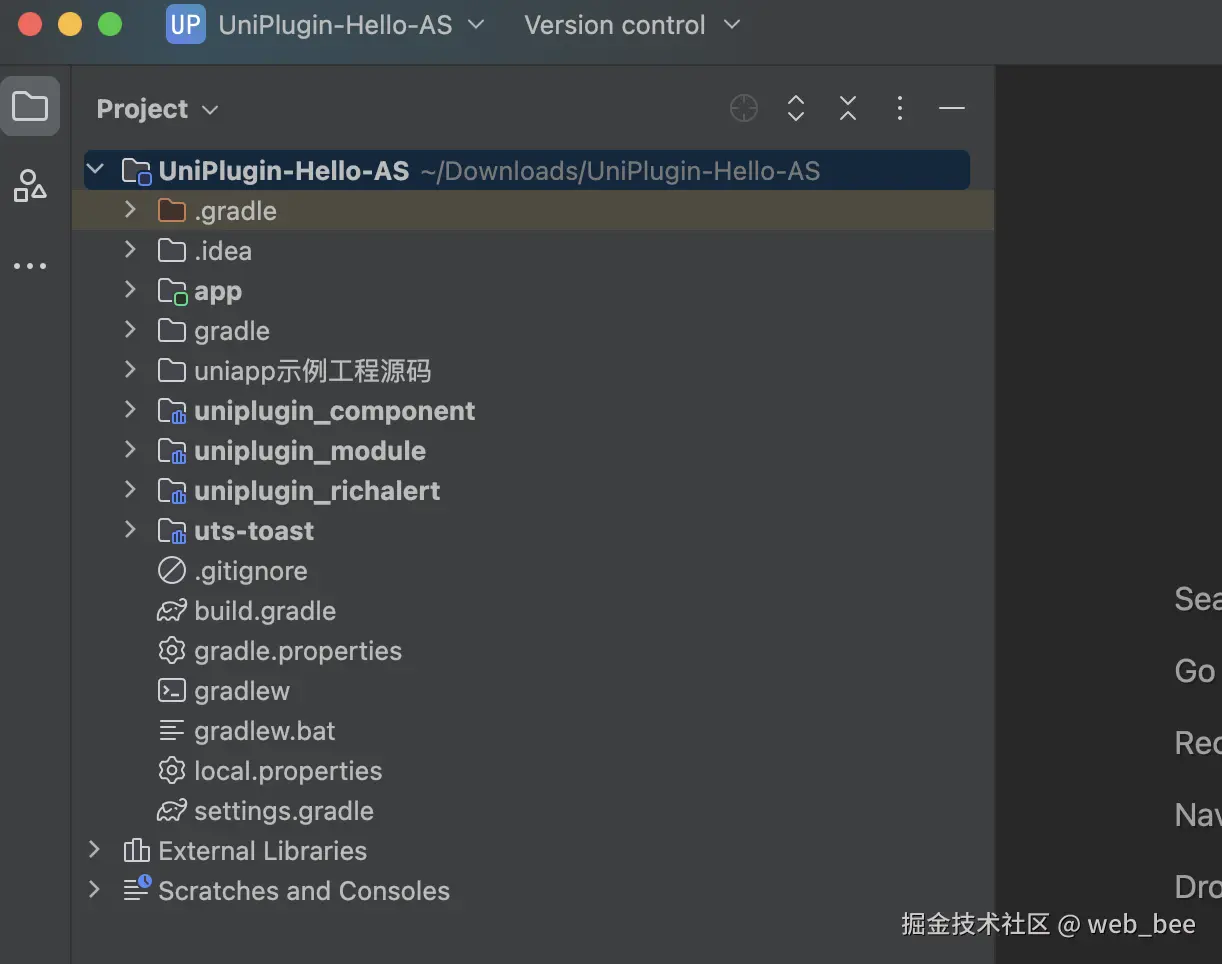Select the app module in the tree
This screenshot has height=964, width=1222.
(218, 290)
